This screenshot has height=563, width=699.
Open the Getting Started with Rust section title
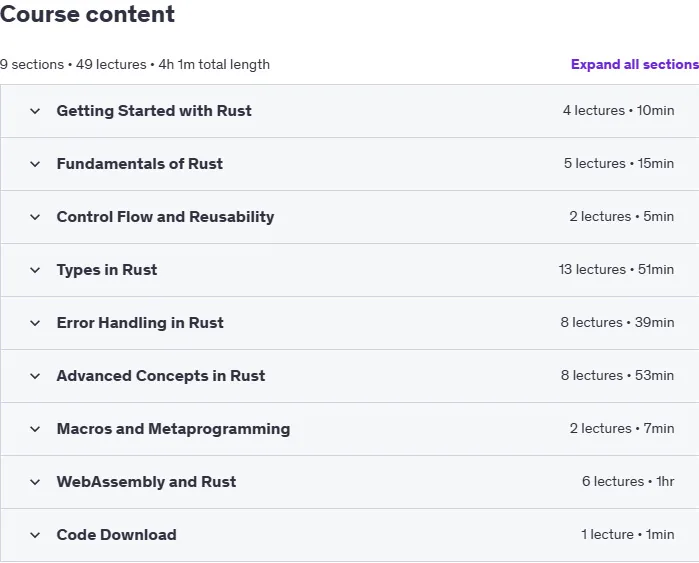[x=154, y=111]
